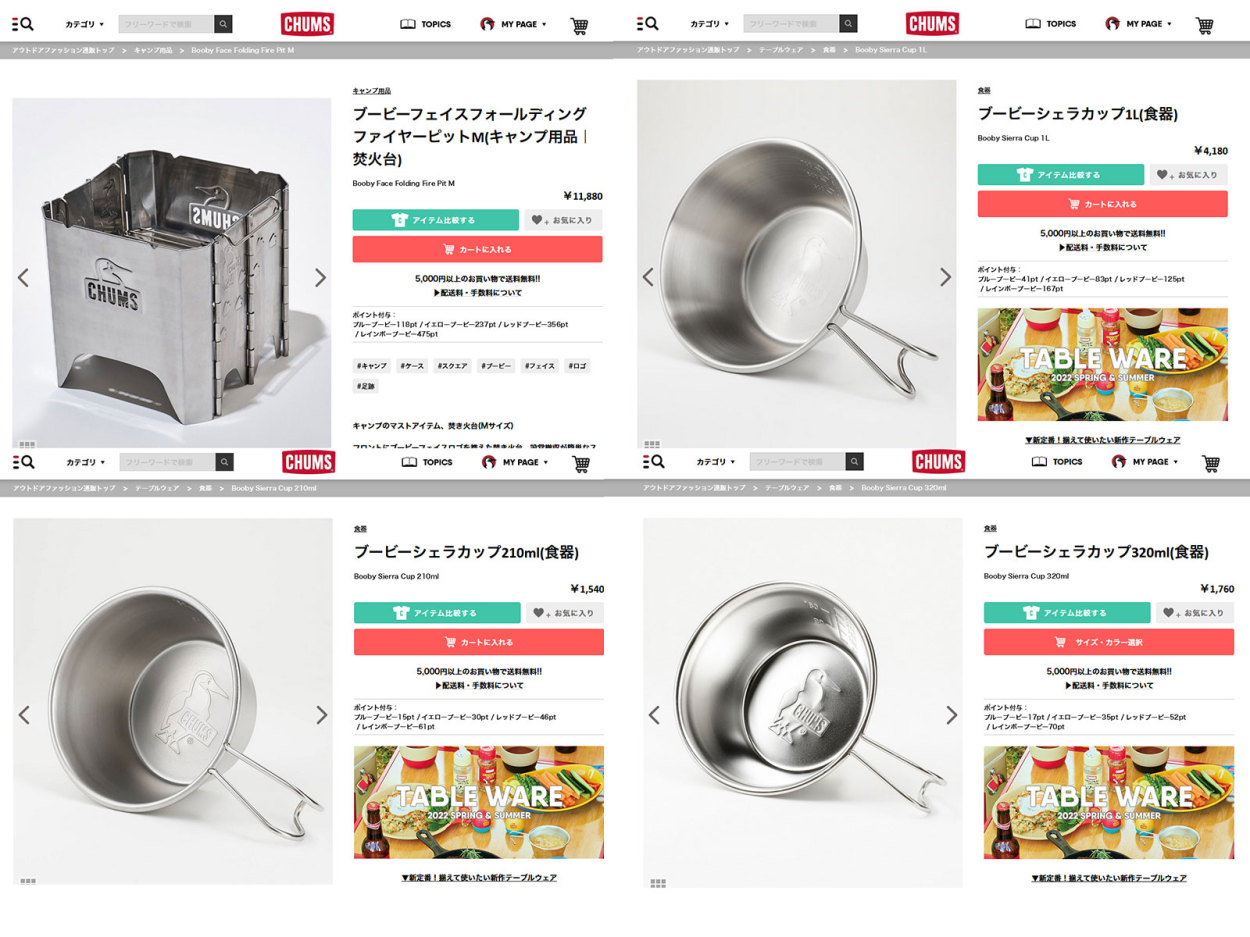Show the next image of the Fire Pit
Image resolution: width=1250 pixels, height=937 pixels.
point(320,277)
